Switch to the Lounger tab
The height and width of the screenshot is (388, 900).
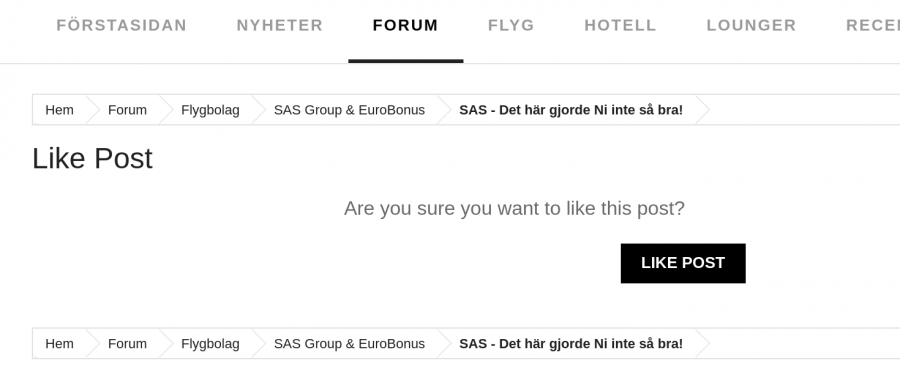point(751,26)
